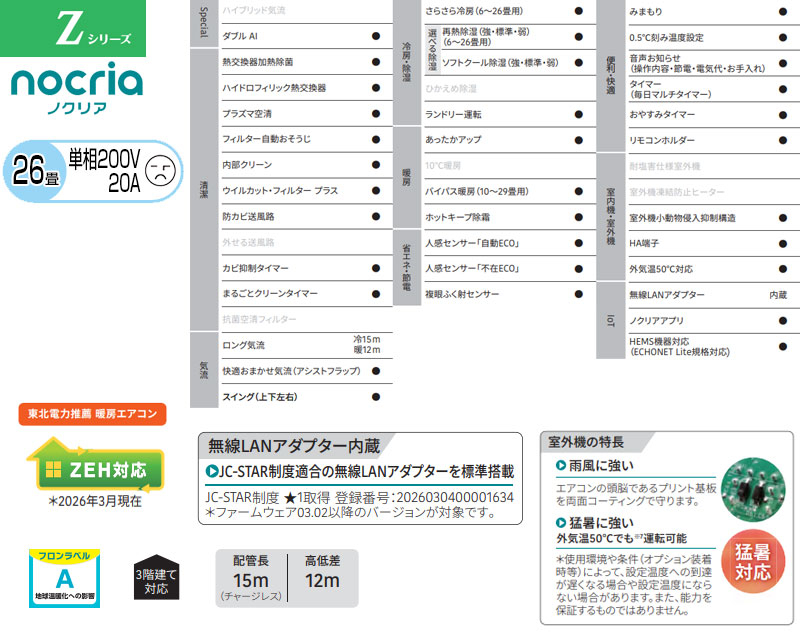Image resolution: width=800 pixels, height=641 pixels.
Task: Click the 無線LANアダプター 内蔵 table row
Action: (x=713, y=295)
